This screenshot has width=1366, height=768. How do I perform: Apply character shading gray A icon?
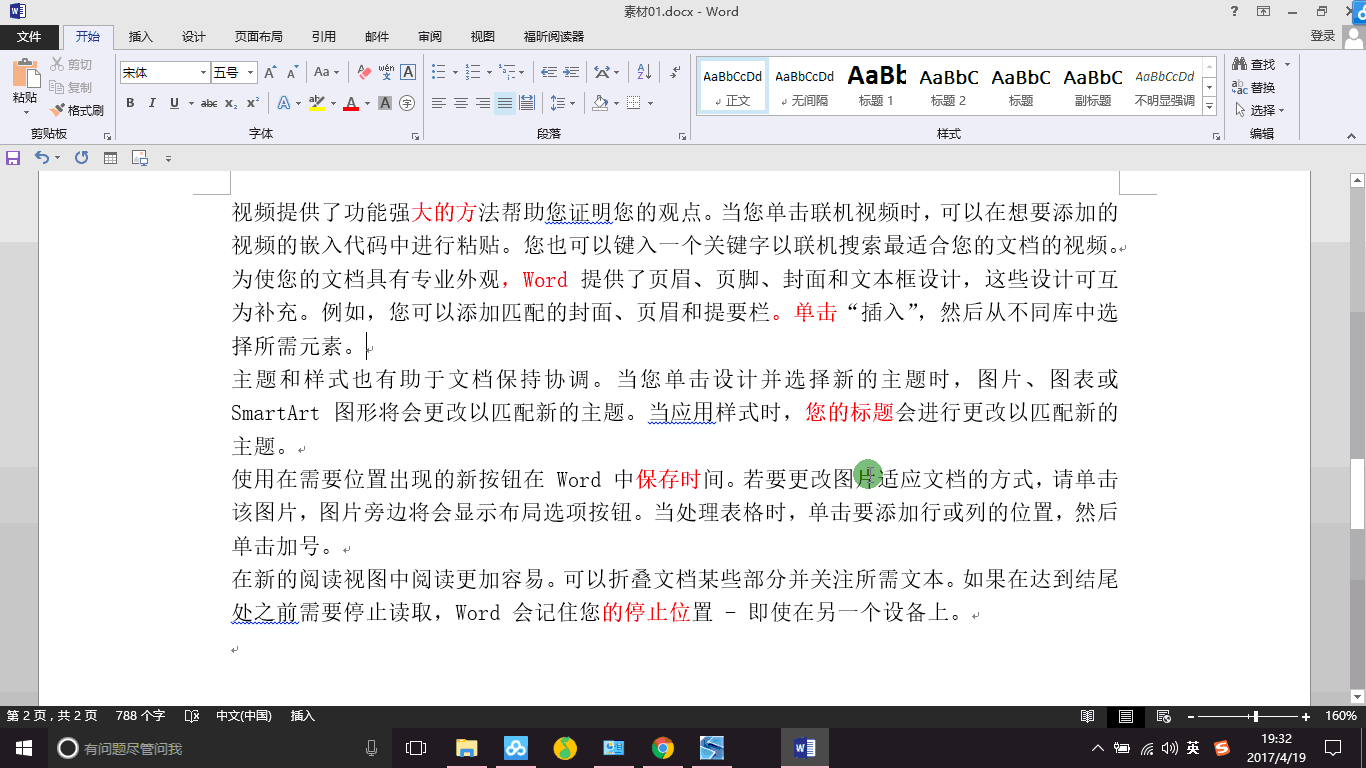click(x=386, y=103)
